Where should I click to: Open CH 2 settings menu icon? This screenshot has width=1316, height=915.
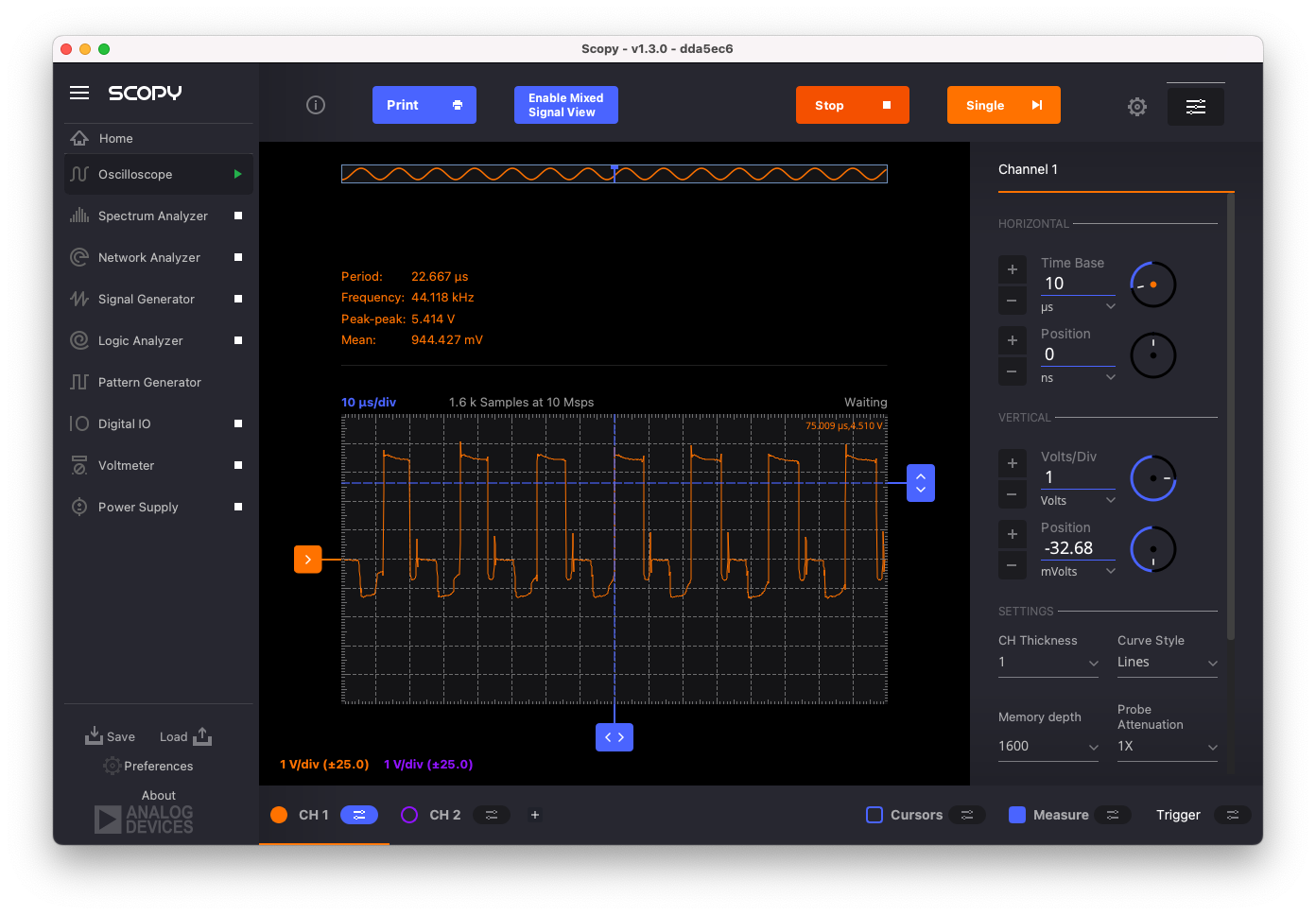click(x=492, y=815)
